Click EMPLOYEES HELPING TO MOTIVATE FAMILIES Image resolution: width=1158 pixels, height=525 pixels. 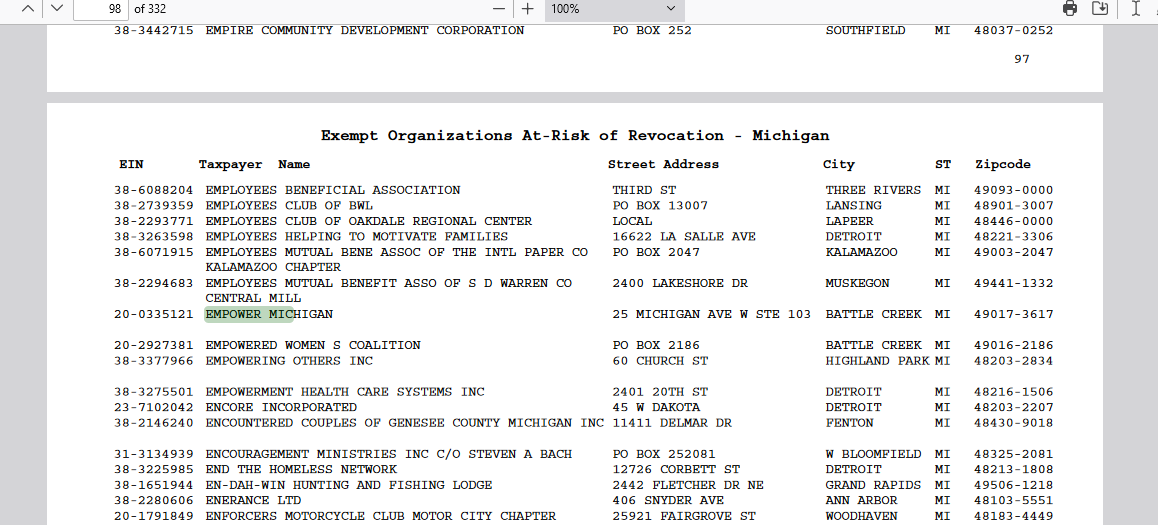point(357,237)
